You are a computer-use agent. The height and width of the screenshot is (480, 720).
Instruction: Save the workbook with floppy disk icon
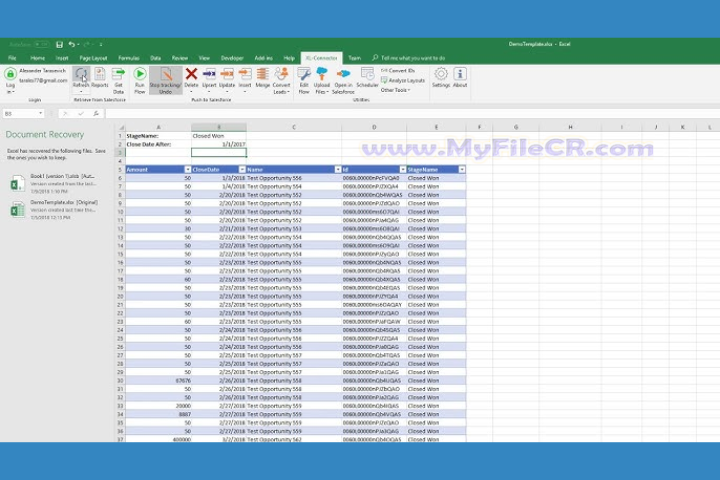[59, 45]
